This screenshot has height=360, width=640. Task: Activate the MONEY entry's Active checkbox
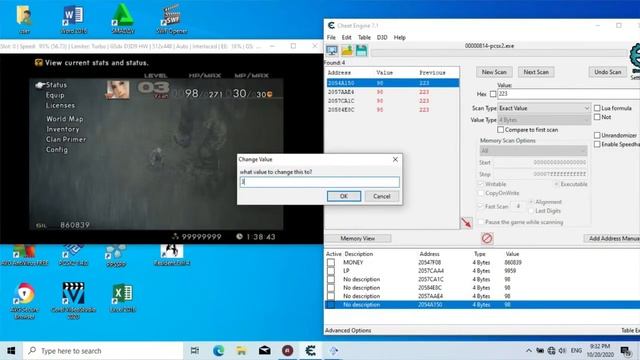[331, 262]
